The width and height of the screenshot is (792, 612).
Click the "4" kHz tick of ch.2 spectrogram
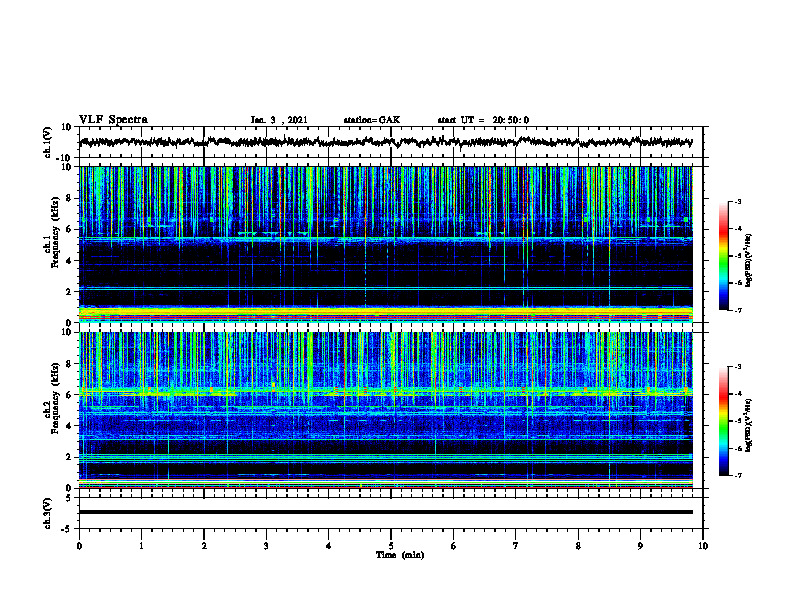click(x=70, y=426)
